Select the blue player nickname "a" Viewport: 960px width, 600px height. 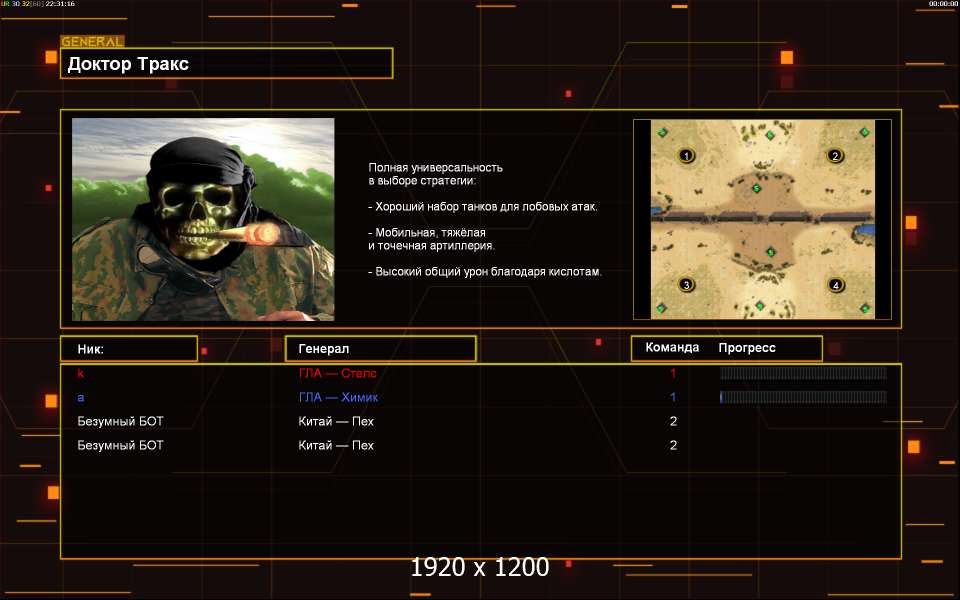click(80, 397)
